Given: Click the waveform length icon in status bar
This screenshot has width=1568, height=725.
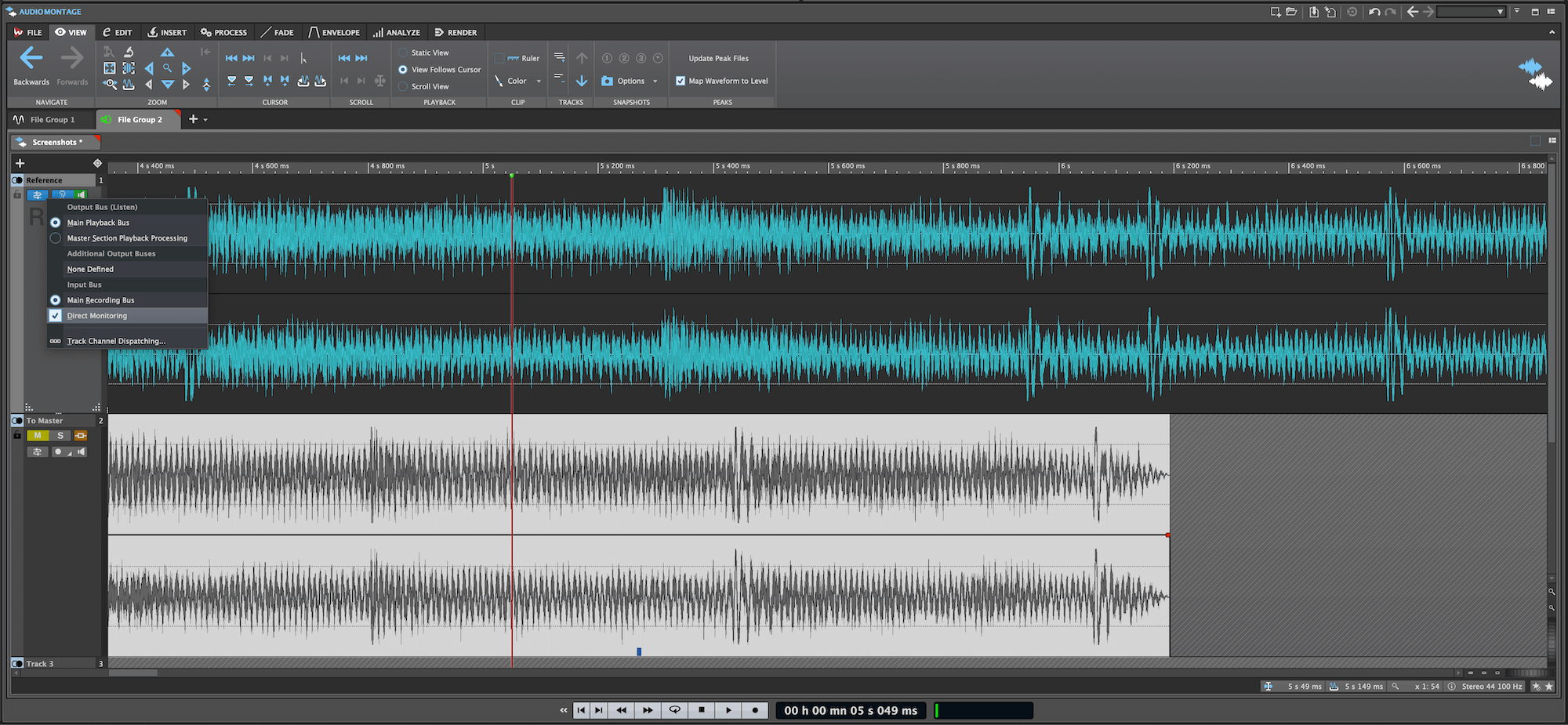Looking at the screenshot, I should point(1334,687).
